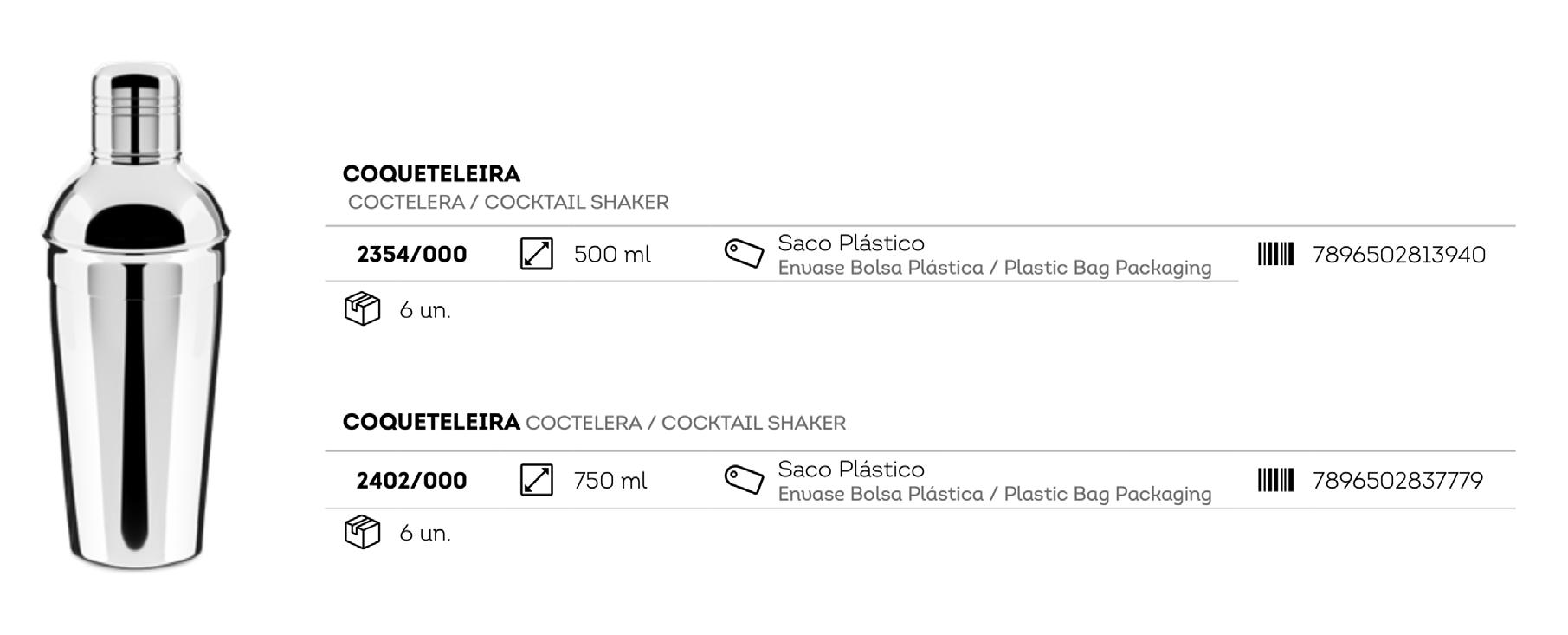This screenshot has width=1568, height=635.
Task: Click the first COQUETELEIRA heading above 2354/000
Action: [431, 174]
